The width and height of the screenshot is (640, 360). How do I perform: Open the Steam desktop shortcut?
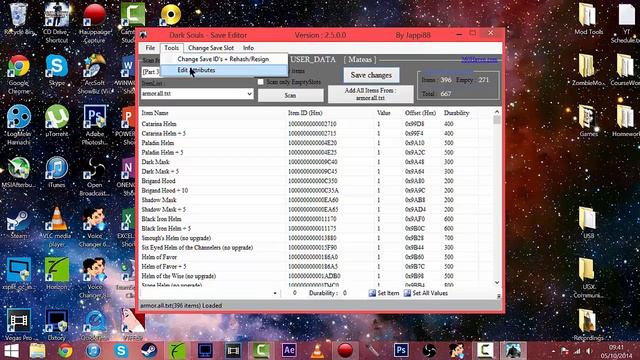coord(19,223)
